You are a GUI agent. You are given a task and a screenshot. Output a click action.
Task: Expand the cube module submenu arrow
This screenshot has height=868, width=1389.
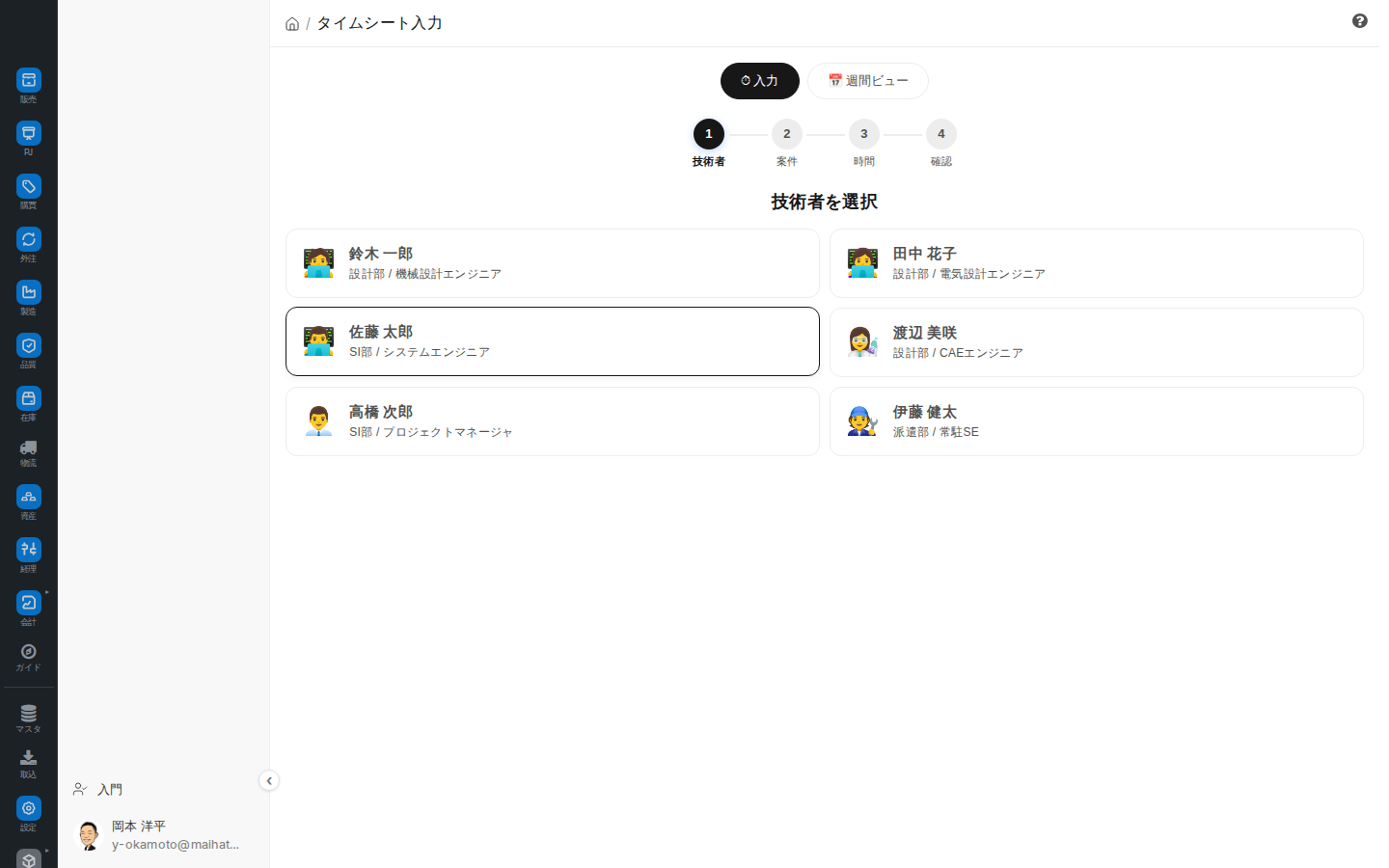point(46,851)
